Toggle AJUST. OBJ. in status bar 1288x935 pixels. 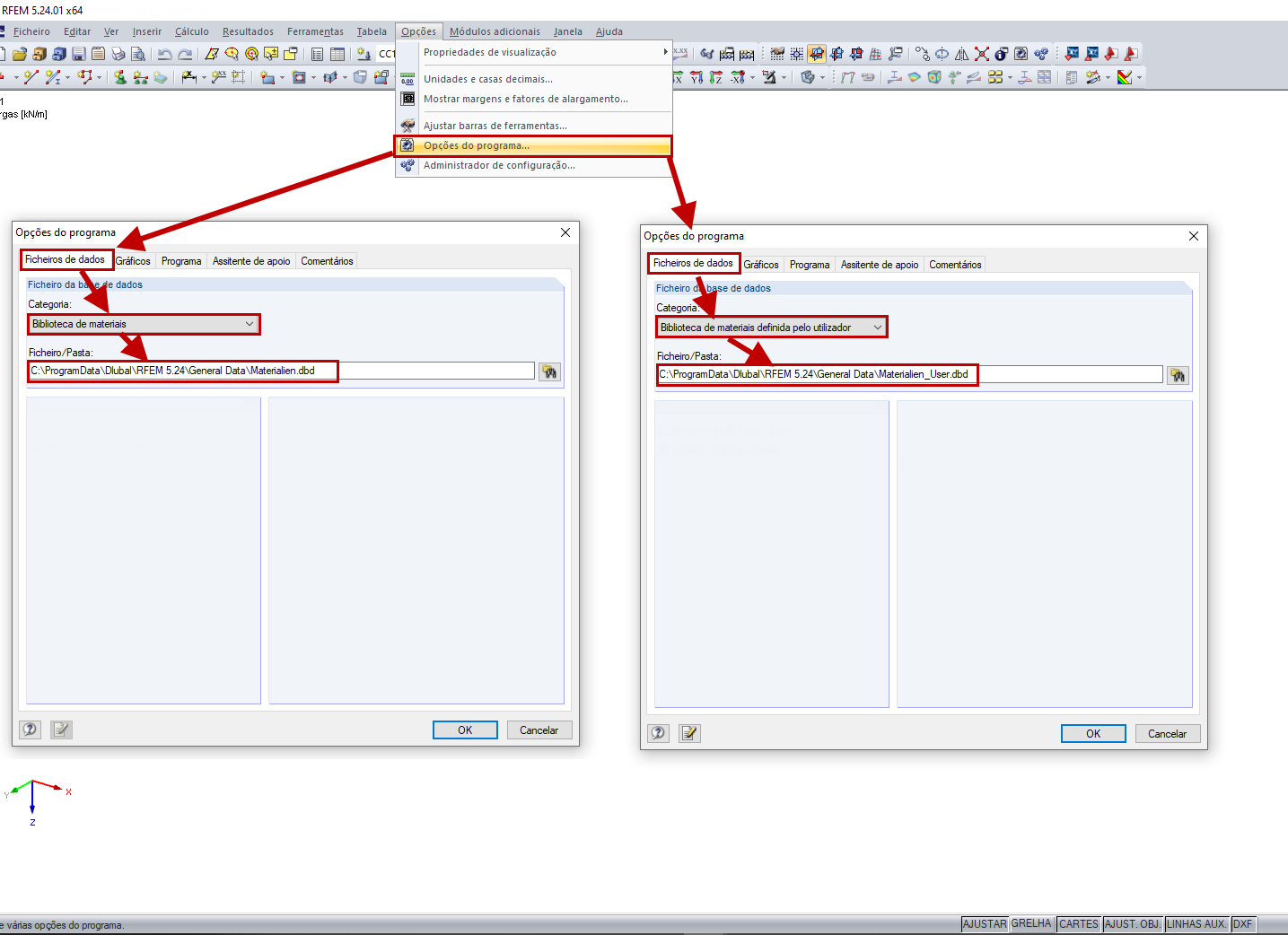click(1133, 924)
